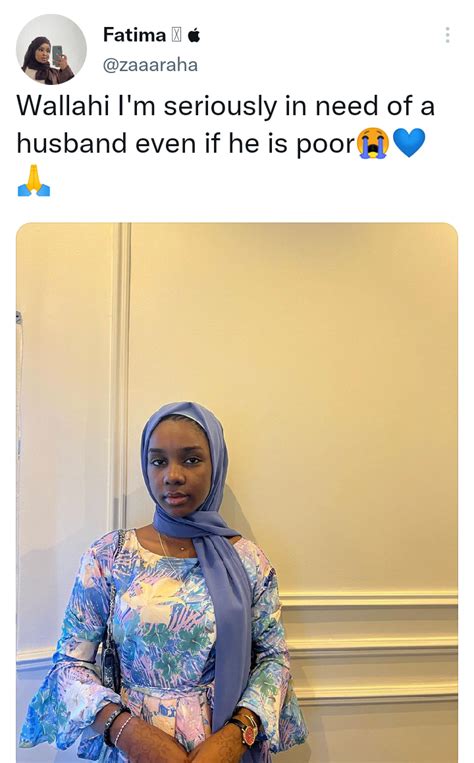This screenshot has height=763, width=474.
Task: Click the tweet text starting with Wallahi
Action: click(x=225, y=125)
